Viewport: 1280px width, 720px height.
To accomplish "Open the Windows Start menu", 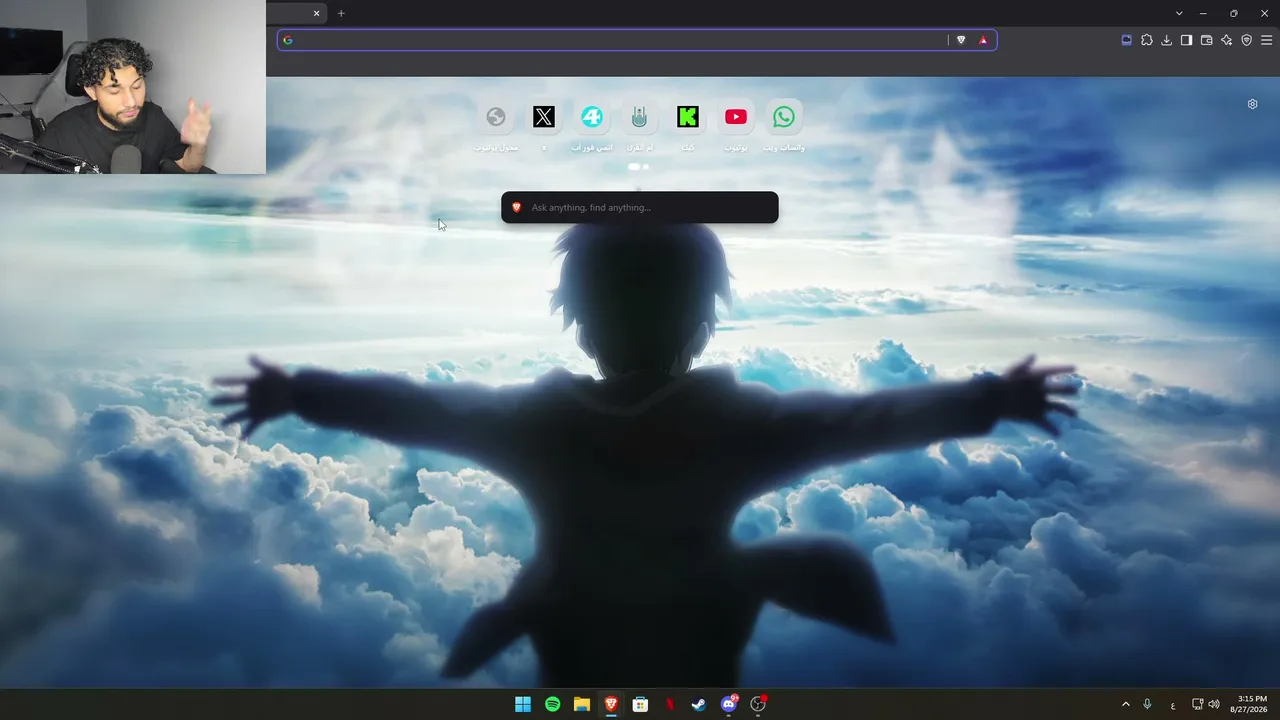I will [x=523, y=704].
